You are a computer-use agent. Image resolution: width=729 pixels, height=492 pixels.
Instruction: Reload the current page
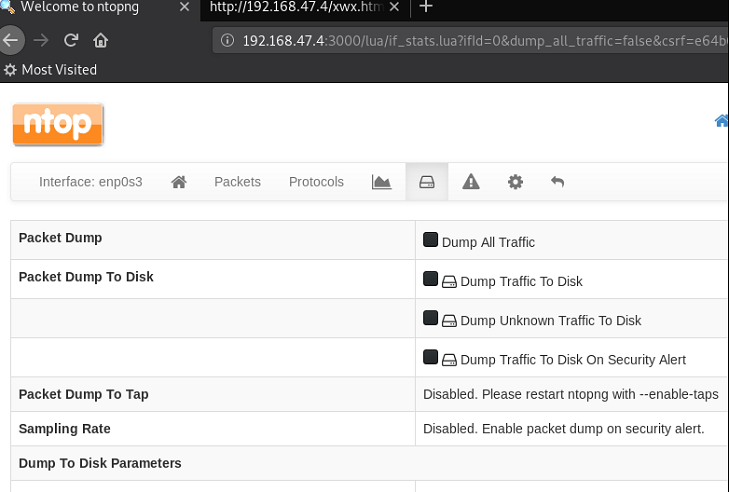71,40
